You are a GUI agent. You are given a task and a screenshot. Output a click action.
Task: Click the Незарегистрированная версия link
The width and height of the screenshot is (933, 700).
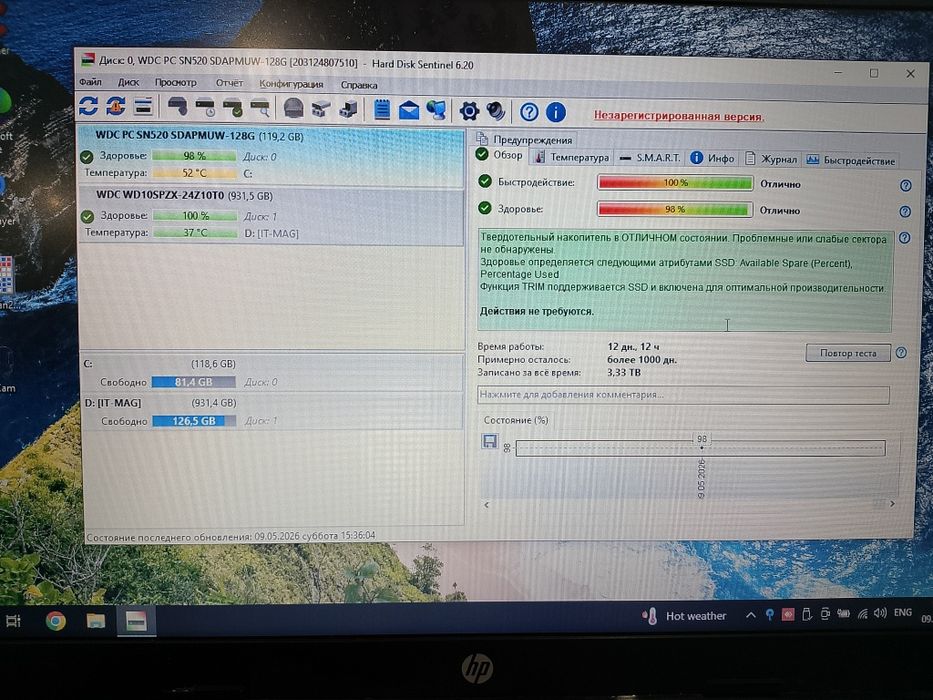pyautogui.click(x=678, y=116)
